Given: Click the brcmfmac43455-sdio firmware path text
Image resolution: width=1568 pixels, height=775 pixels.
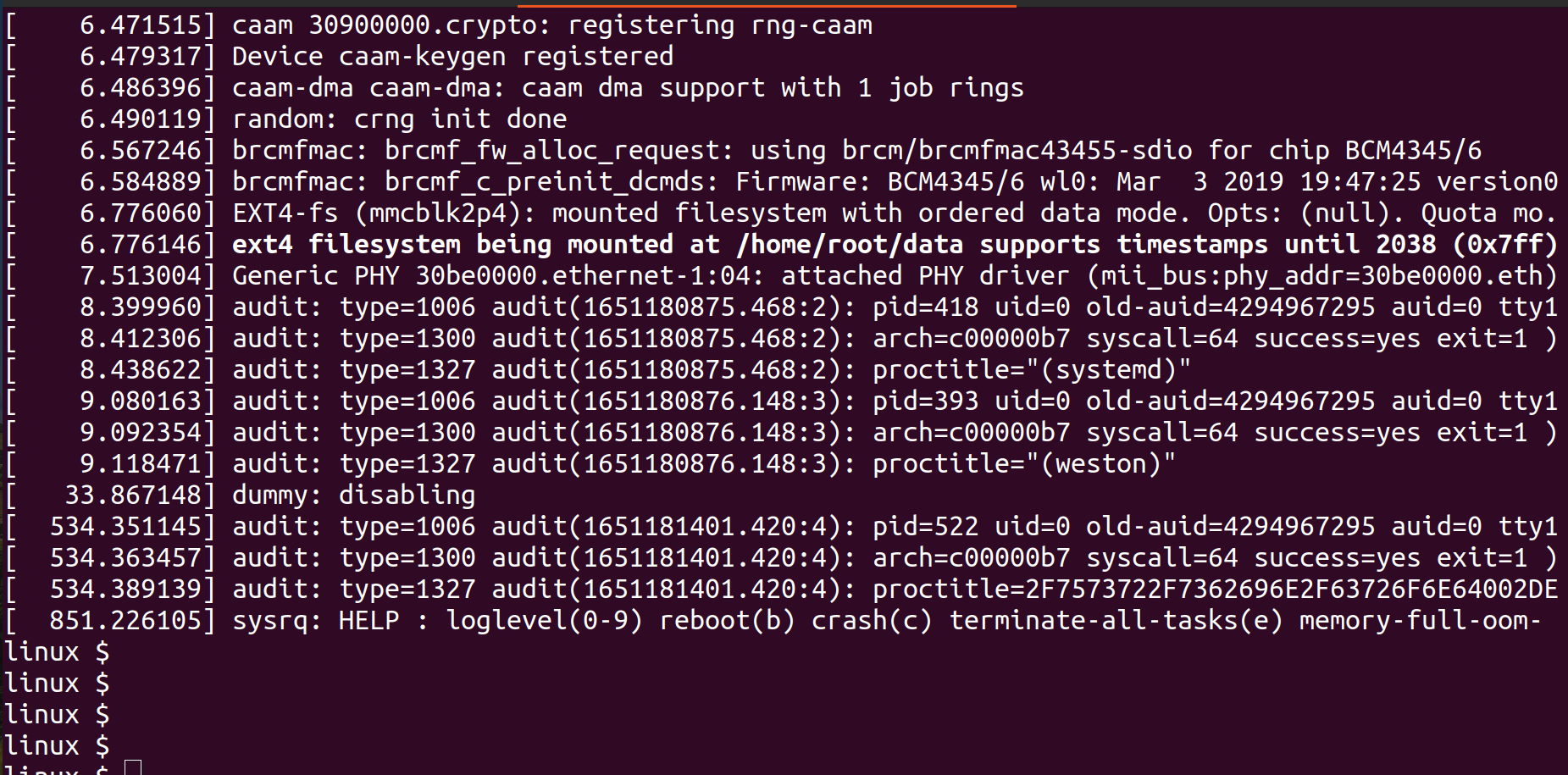Looking at the screenshot, I should click(1017, 151).
